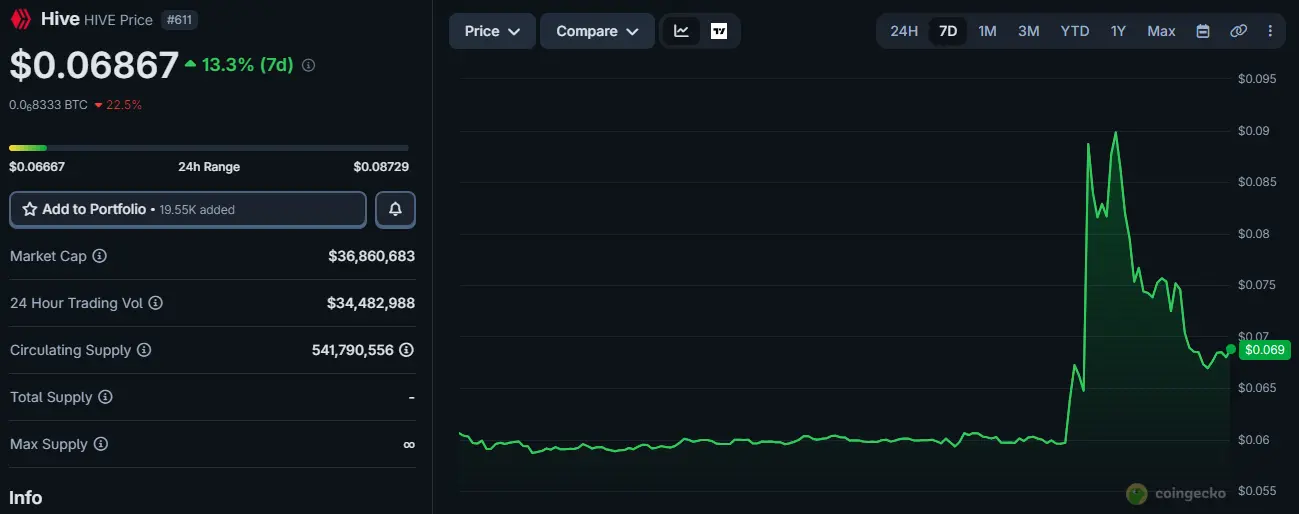Select the 1M time range
Viewport: 1299px width, 514px height.
click(987, 31)
